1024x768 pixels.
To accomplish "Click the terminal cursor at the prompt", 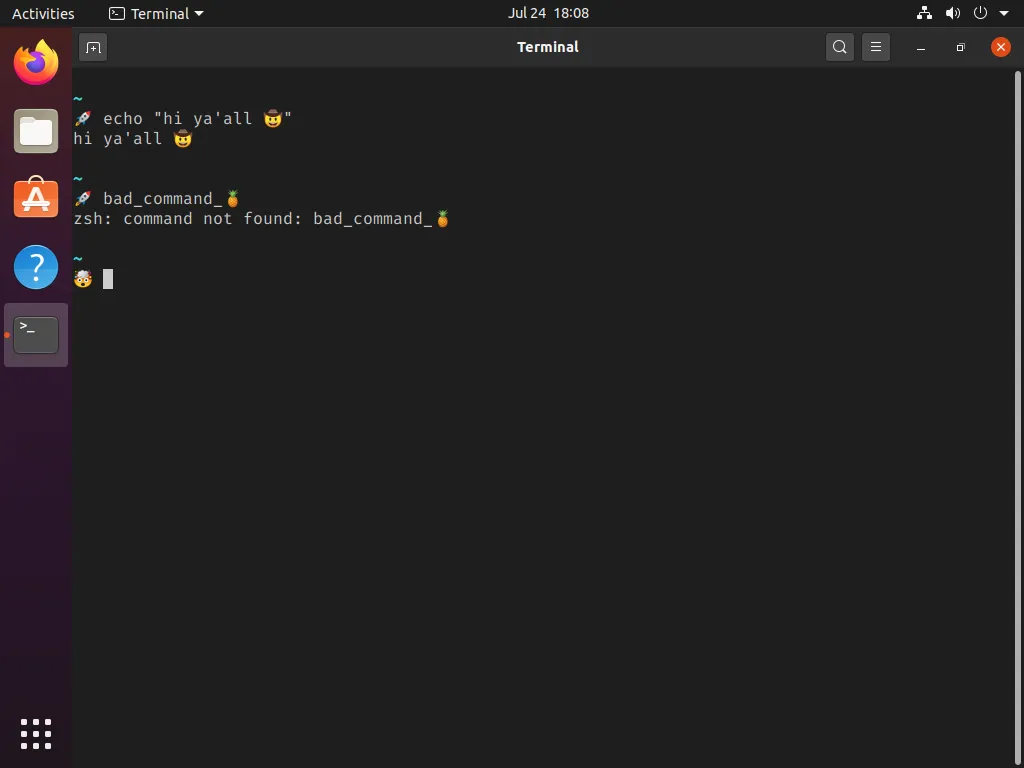I will 108,279.
